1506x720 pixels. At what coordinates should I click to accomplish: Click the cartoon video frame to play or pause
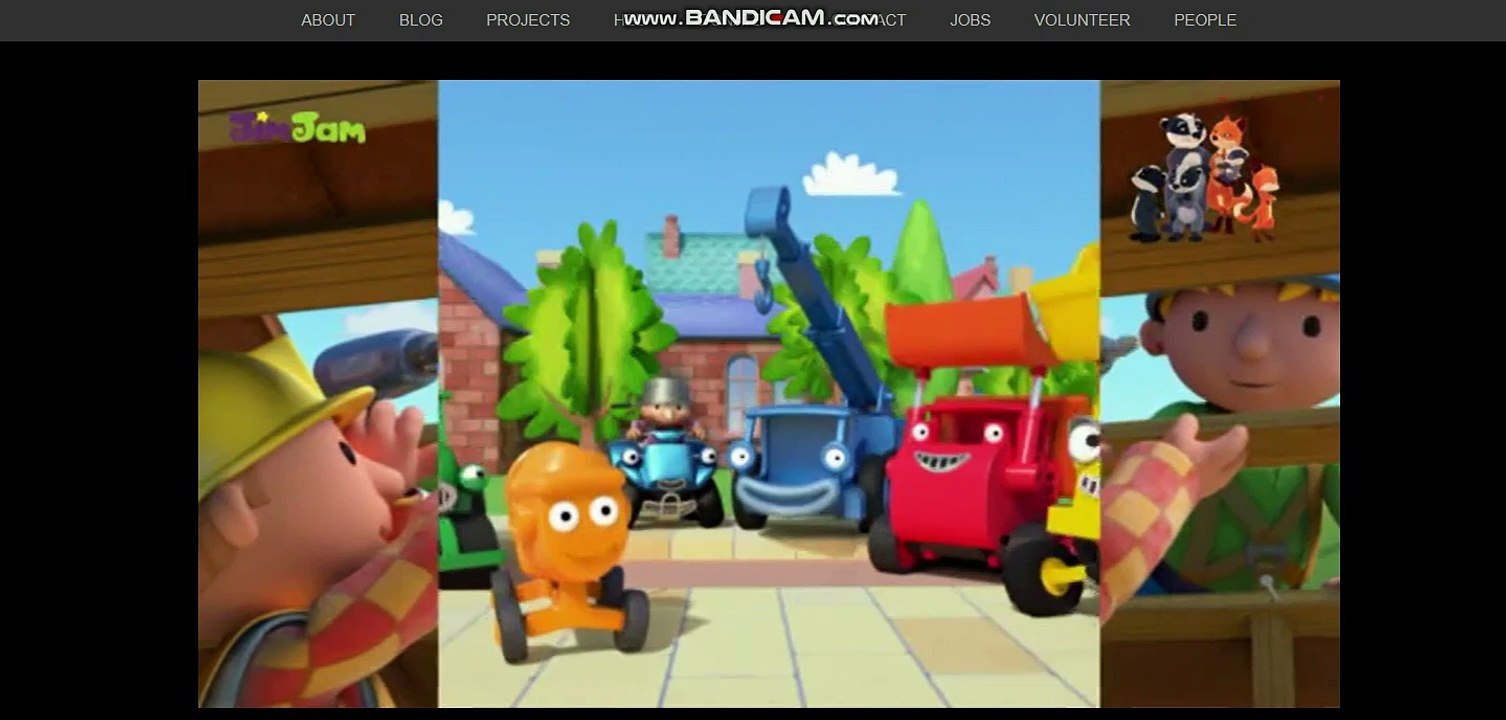(x=769, y=394)
